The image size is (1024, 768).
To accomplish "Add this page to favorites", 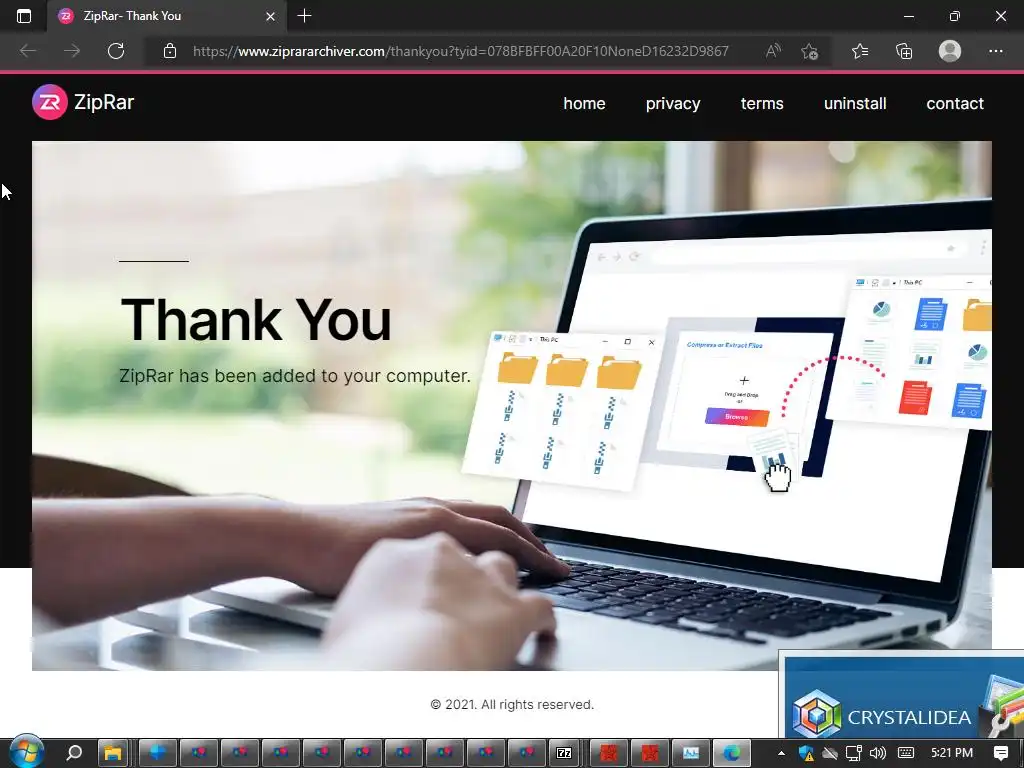I will 810,51.
